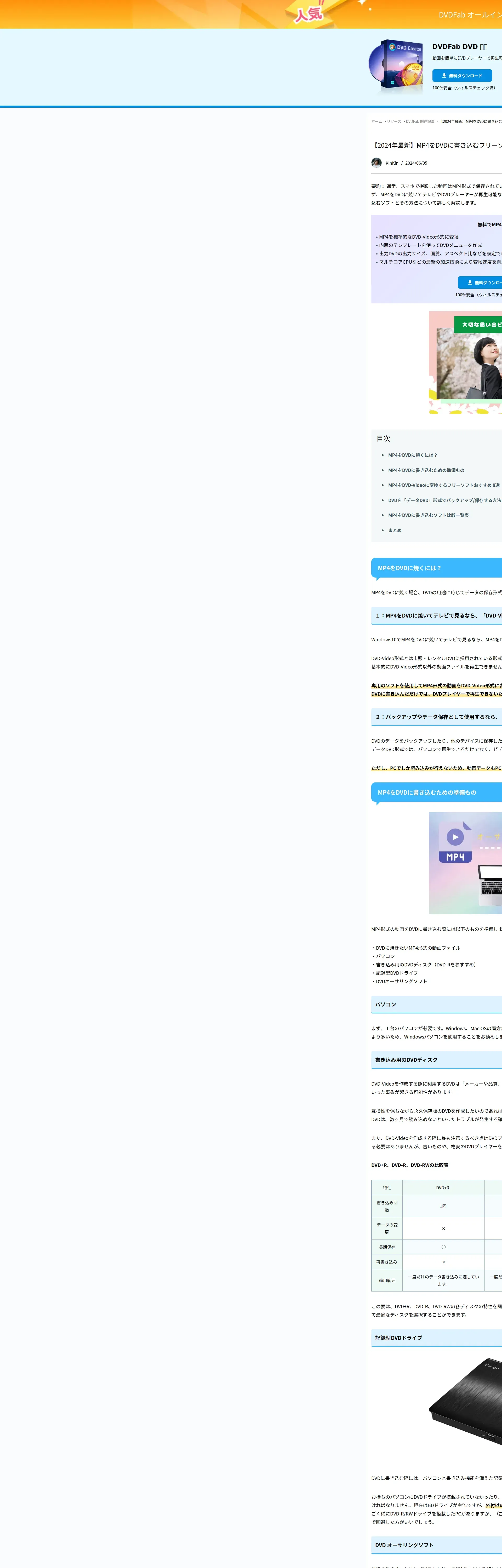Click the blue heading MP4をDVDに焼くには？
The height and width of the screenshot is (1568, 502).
pyautogui.click(x=409, y=568)
